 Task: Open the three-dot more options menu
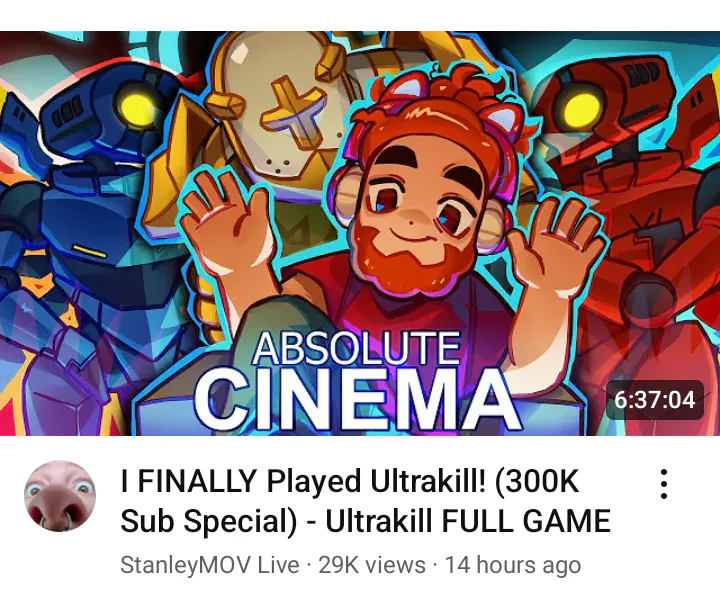pyautogui.click(x=664, y=484)
